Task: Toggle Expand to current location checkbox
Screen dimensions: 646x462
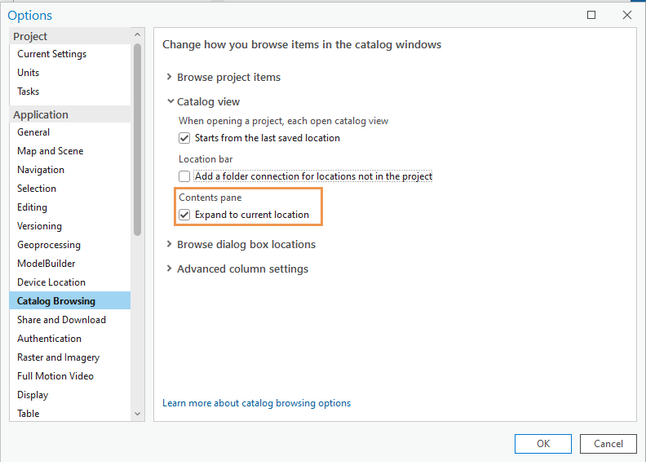Action: pyautogui.click(x=184, y=215)
